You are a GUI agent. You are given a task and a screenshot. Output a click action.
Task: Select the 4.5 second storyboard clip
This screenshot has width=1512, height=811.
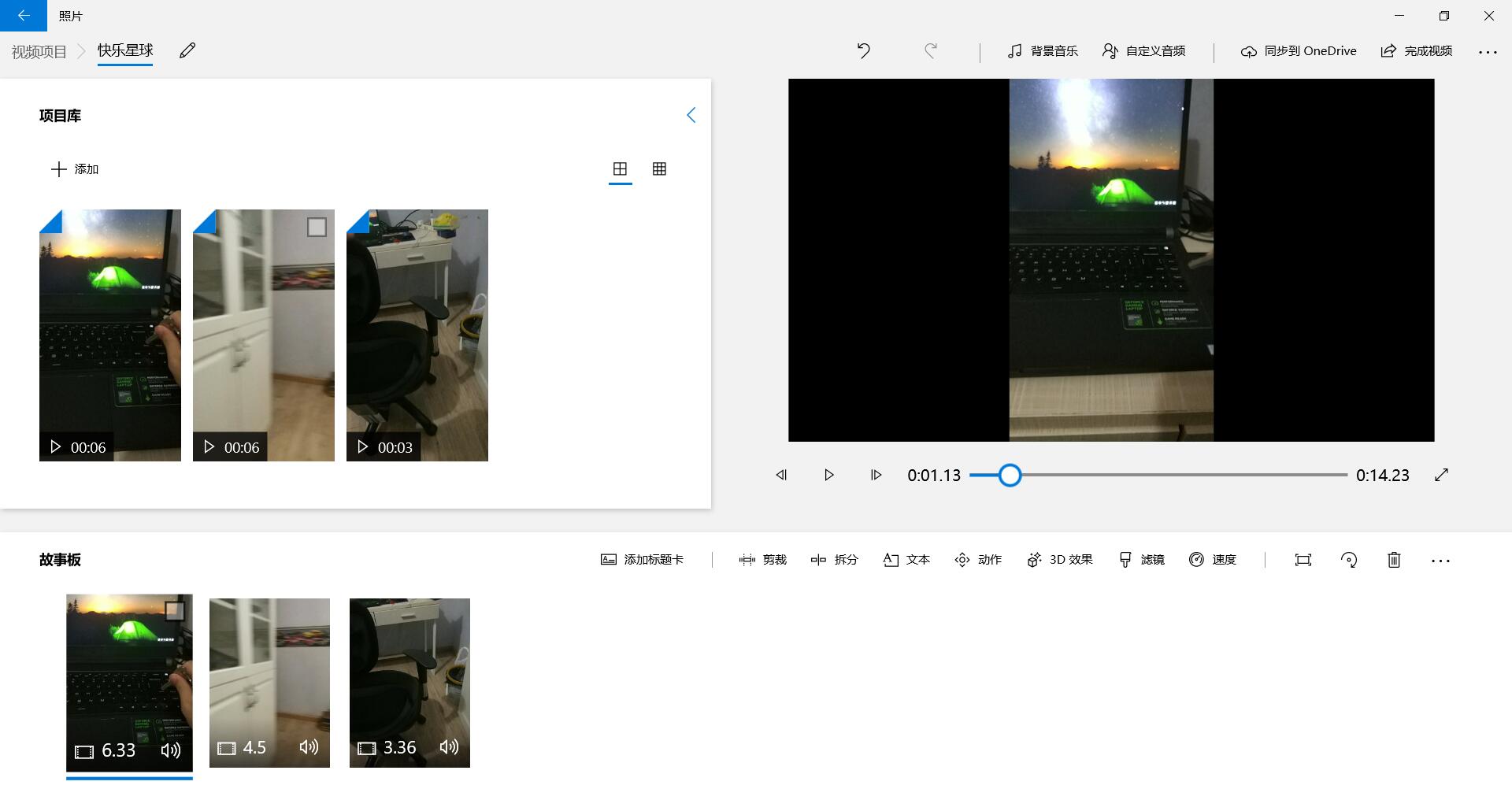pos(269,683)
